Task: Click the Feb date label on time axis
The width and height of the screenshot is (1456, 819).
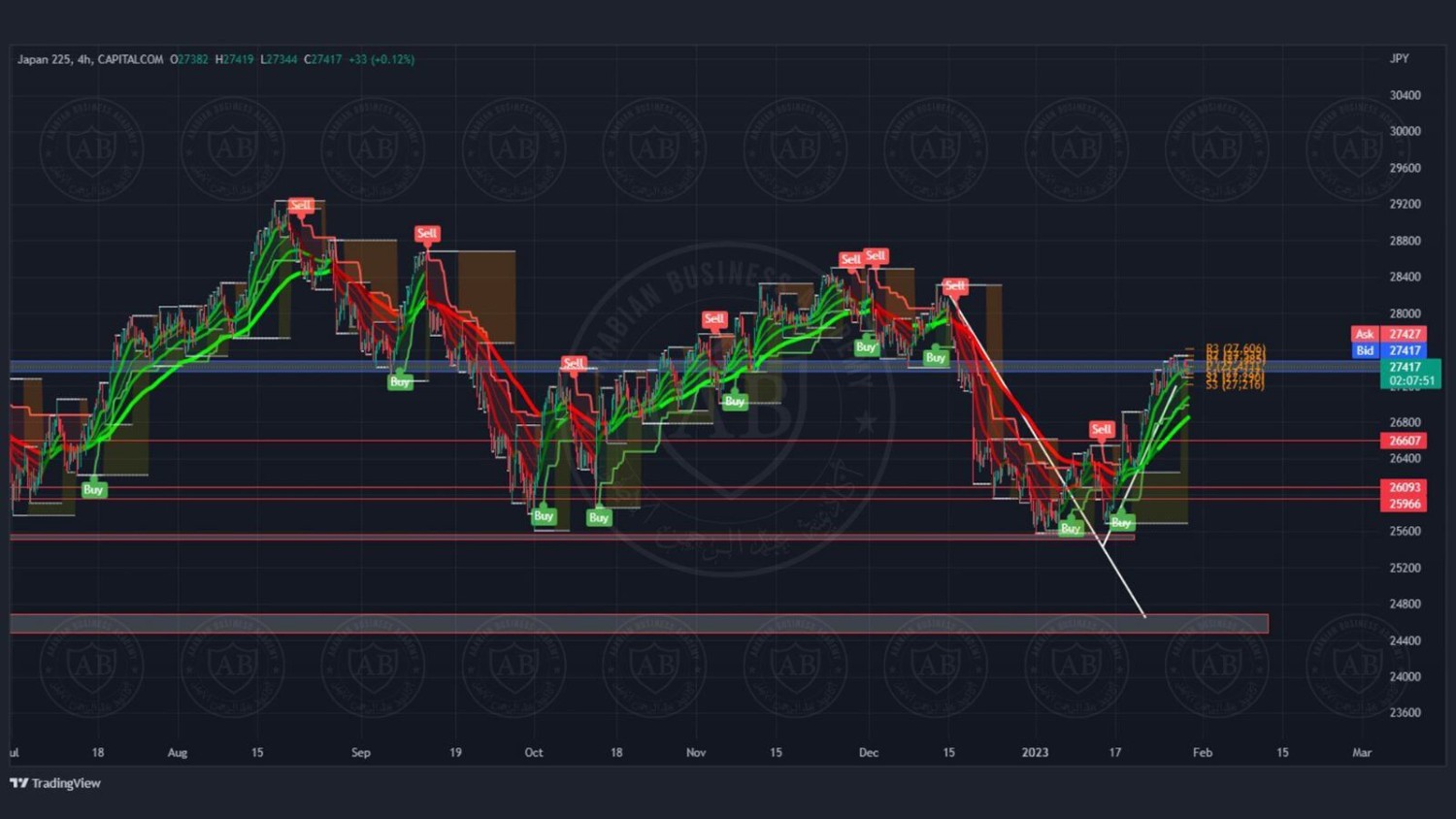Action: (1203, 752)
